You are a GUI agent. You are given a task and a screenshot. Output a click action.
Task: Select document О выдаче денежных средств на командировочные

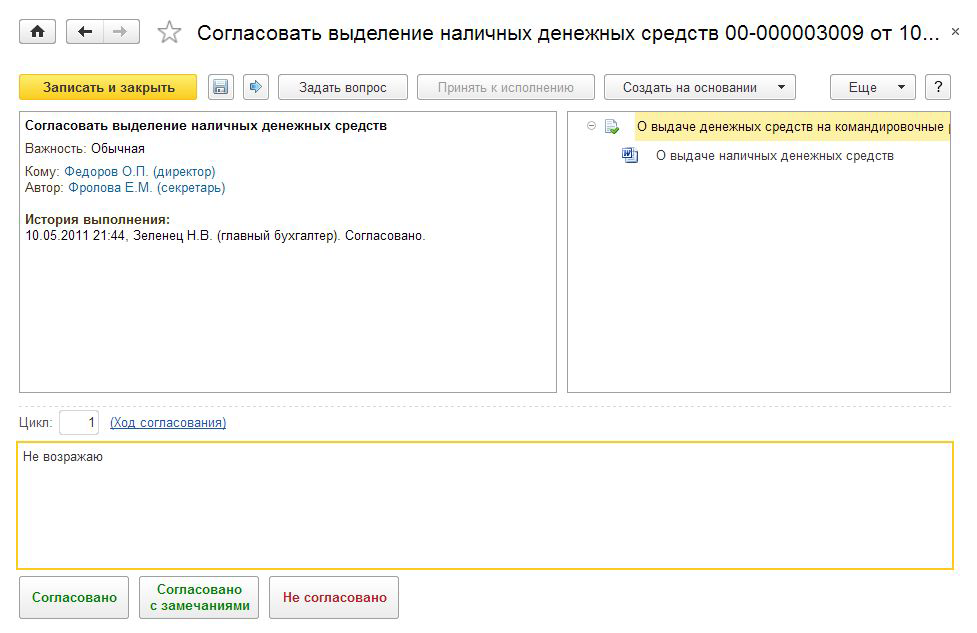pos(793,126)
